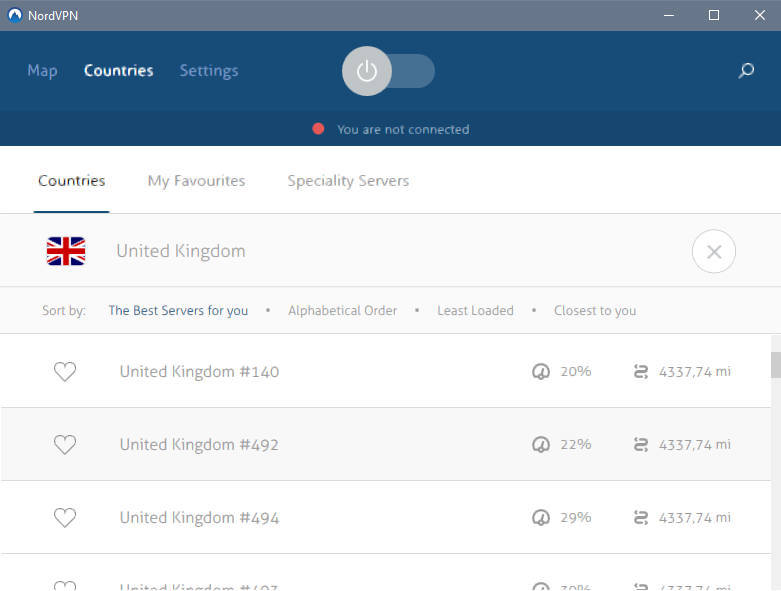
Task: Click the load gauge icon for #492
Action: click(541, 444)
